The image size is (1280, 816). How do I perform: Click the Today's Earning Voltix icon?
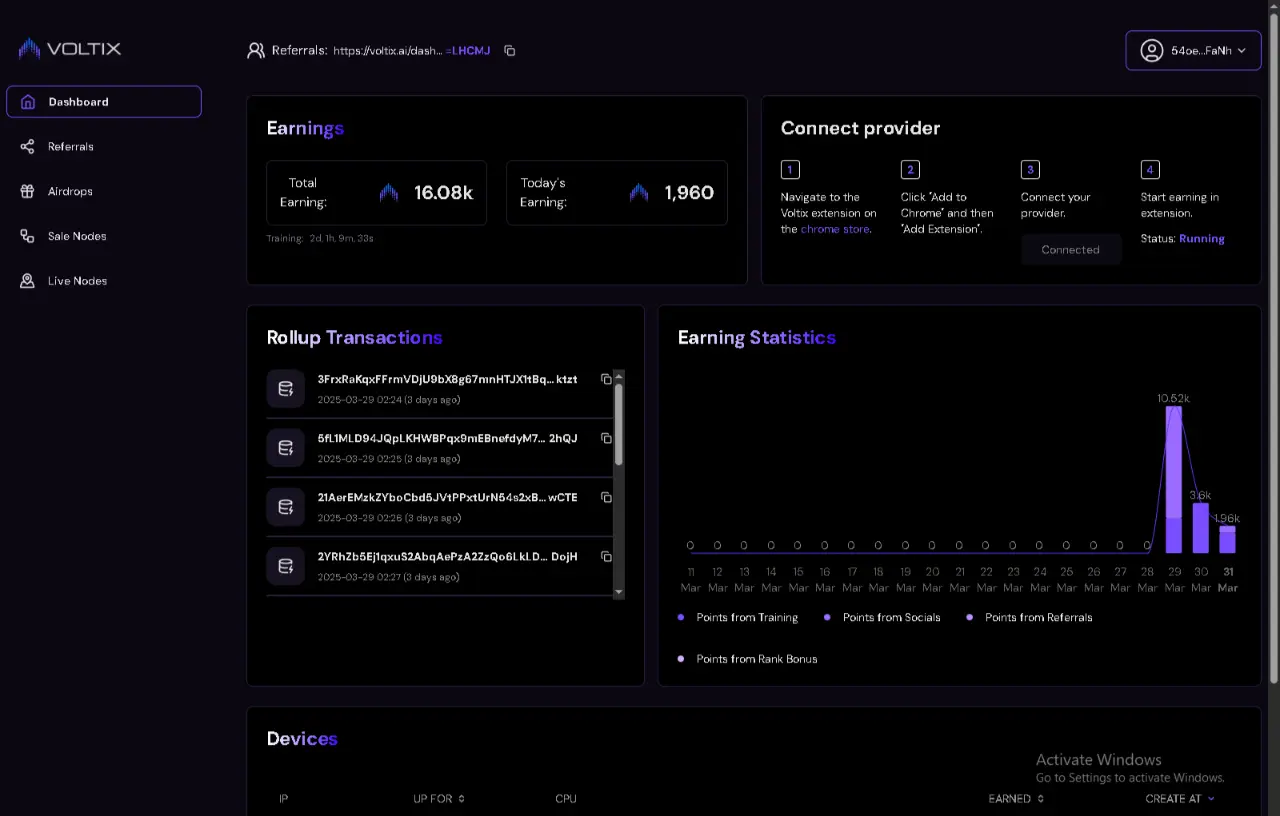coord(639,193)
